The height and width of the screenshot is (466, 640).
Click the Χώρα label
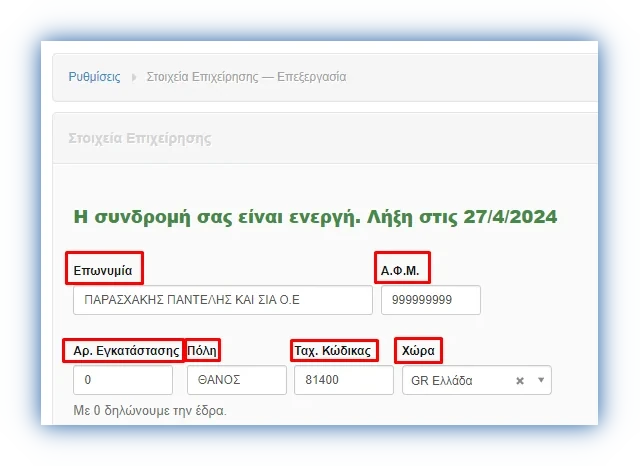418,351
